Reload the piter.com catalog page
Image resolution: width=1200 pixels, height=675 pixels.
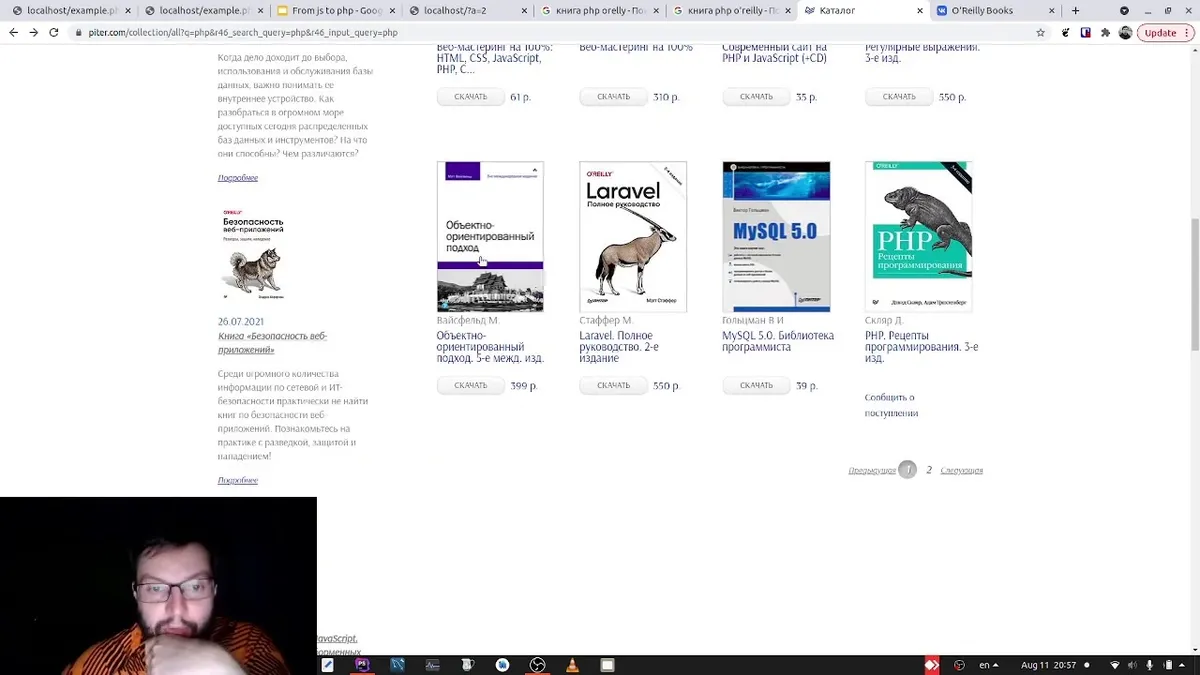click(55, 32)
